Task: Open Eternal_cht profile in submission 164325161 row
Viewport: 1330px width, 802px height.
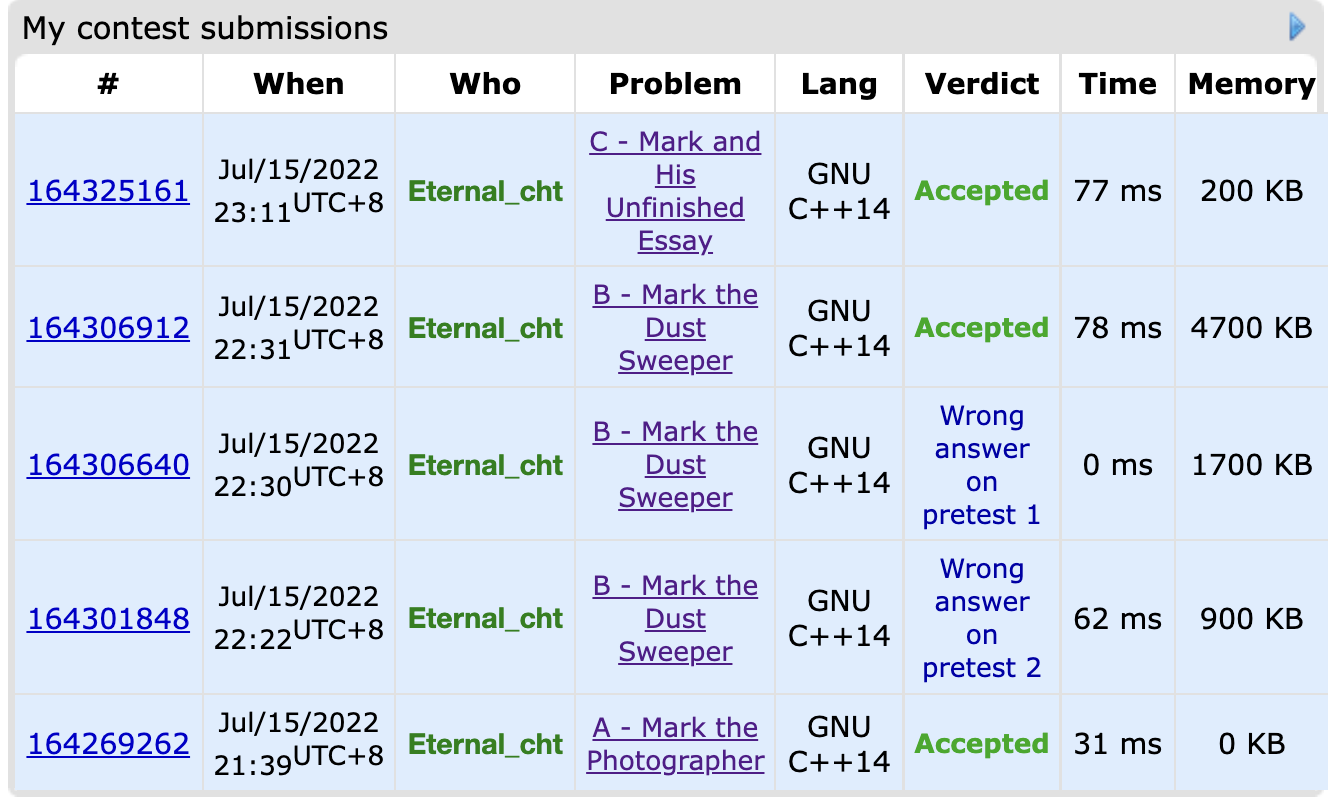Action: [x=485, y=191]
